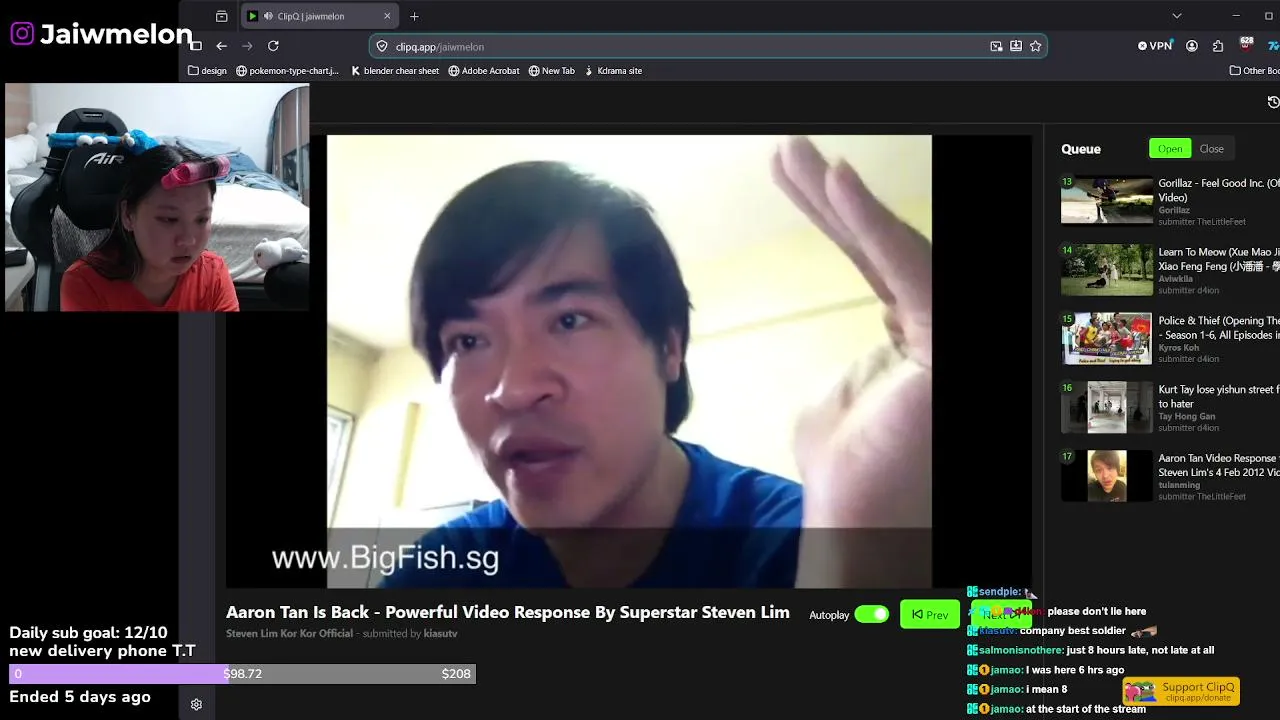Click the picture-in-picture icon in address bar
This screenshot has width=1280, height=720.
pyautogui.click(x=996, y=46)
